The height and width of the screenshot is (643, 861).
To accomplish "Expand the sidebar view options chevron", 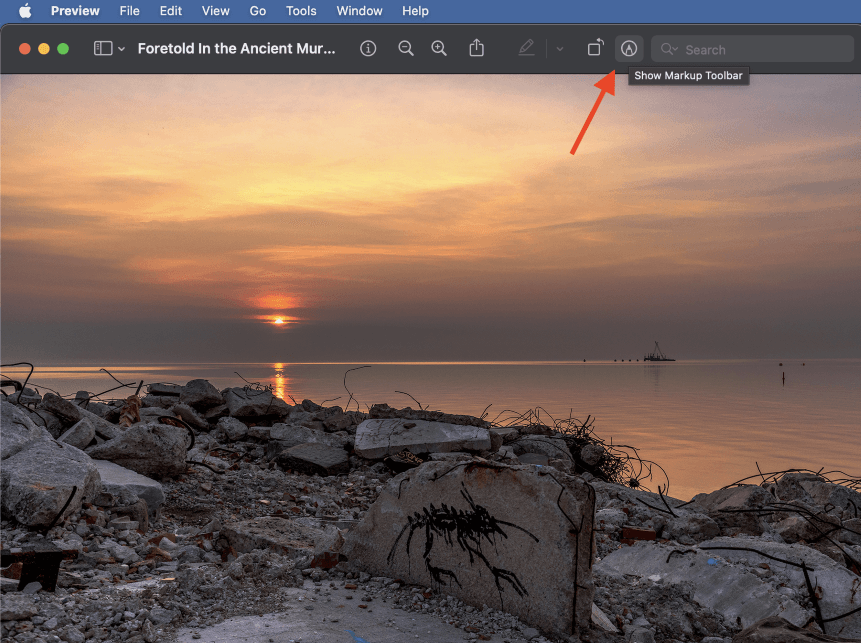I will [x=121, y=49].
